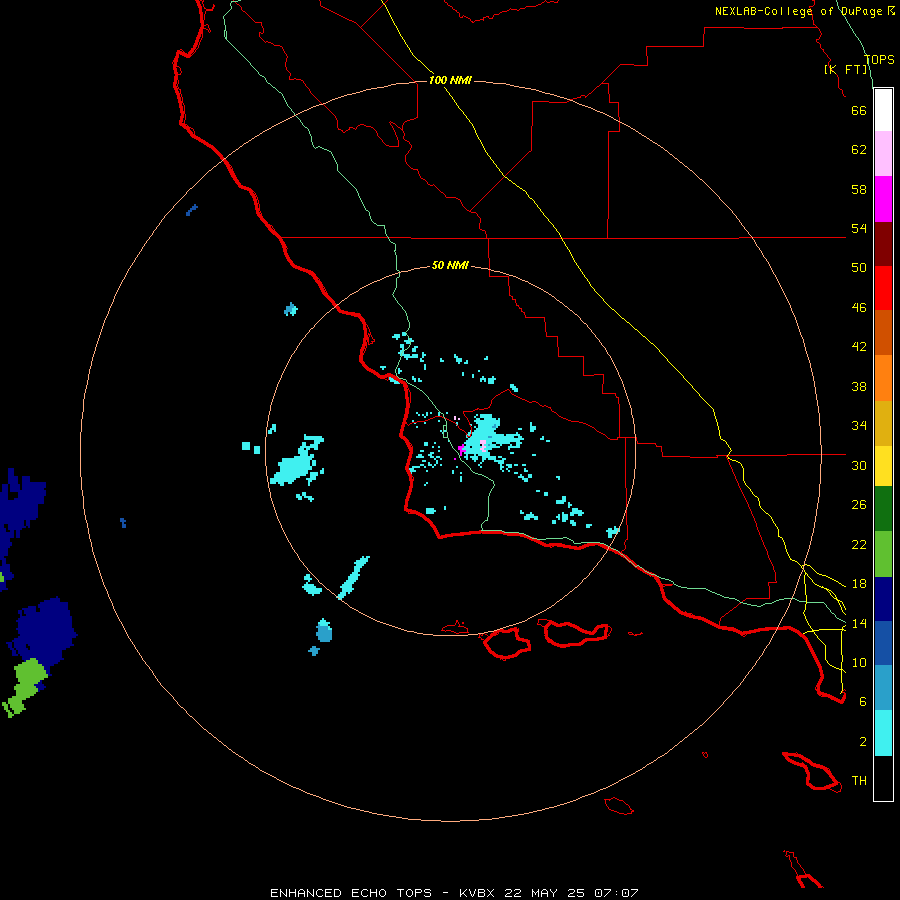
Task: Click the elongated cyan echo streak south-west
Action: [x=354, y=577]
